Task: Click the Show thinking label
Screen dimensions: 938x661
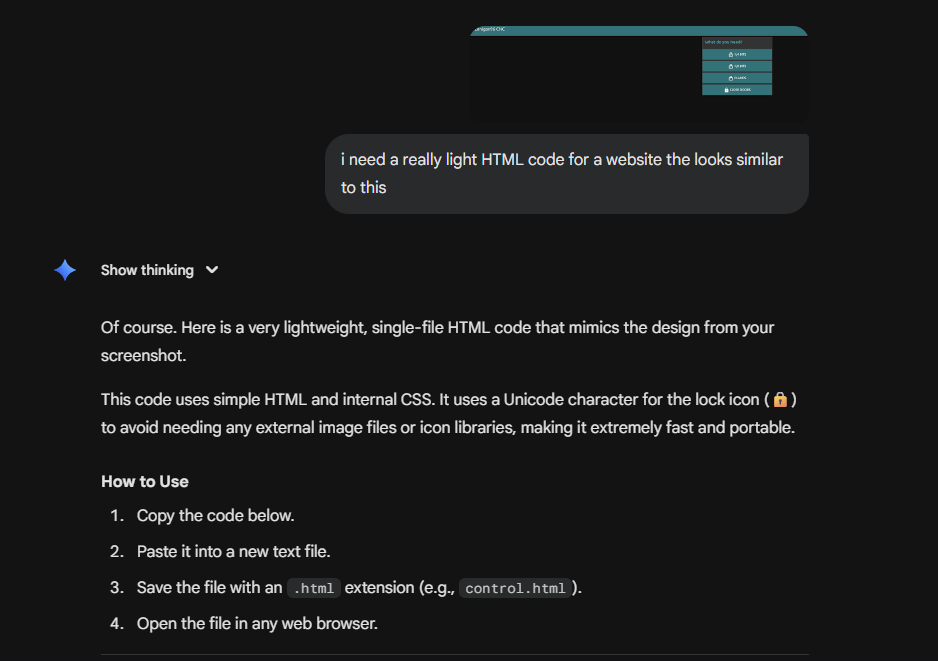Action: click(147, 270)
